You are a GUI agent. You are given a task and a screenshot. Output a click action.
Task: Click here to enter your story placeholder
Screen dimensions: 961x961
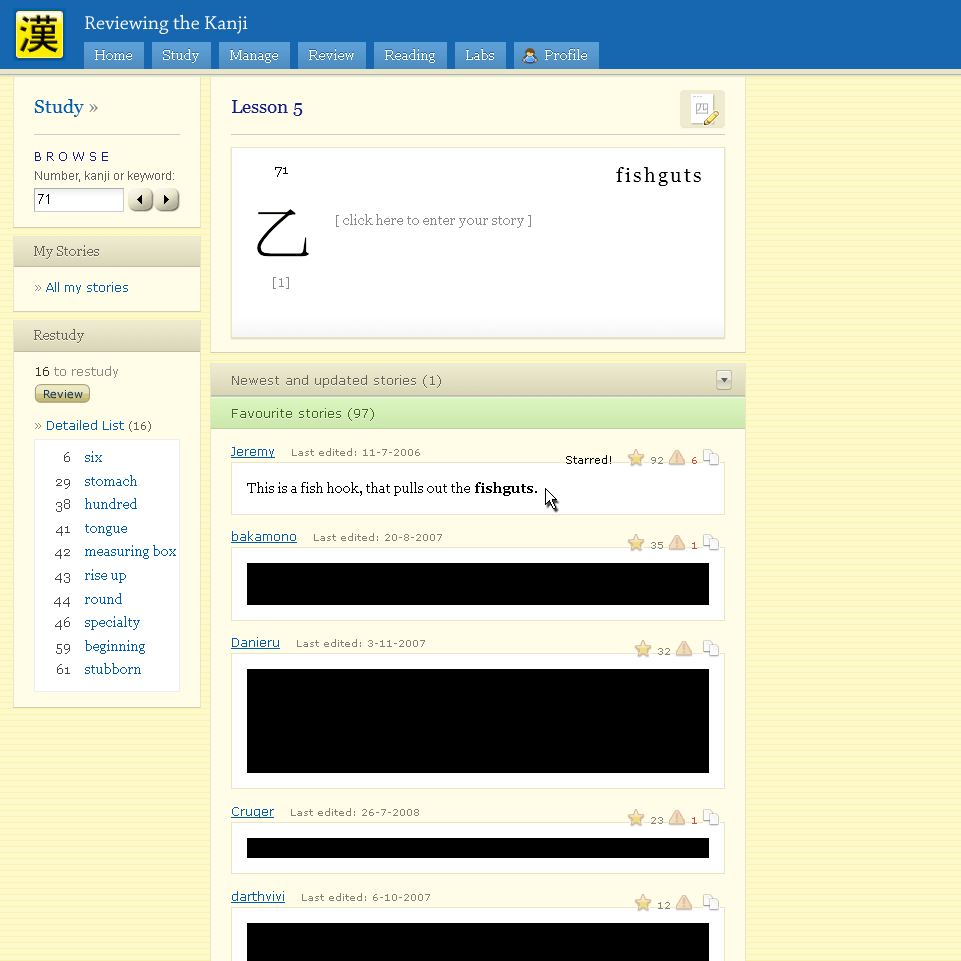[x=433, y=221]
